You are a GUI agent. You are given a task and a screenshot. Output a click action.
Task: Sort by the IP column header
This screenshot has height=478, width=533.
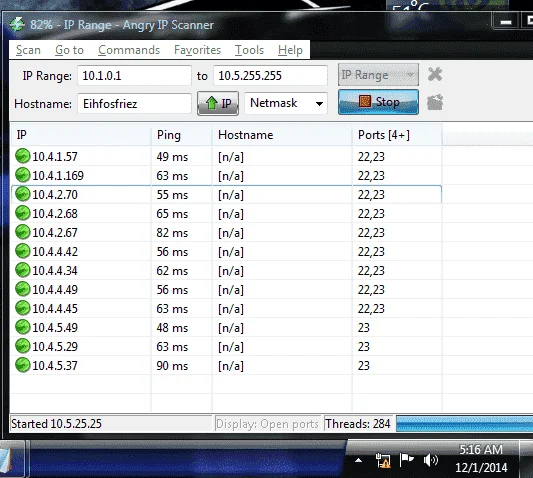click(81, 135)
